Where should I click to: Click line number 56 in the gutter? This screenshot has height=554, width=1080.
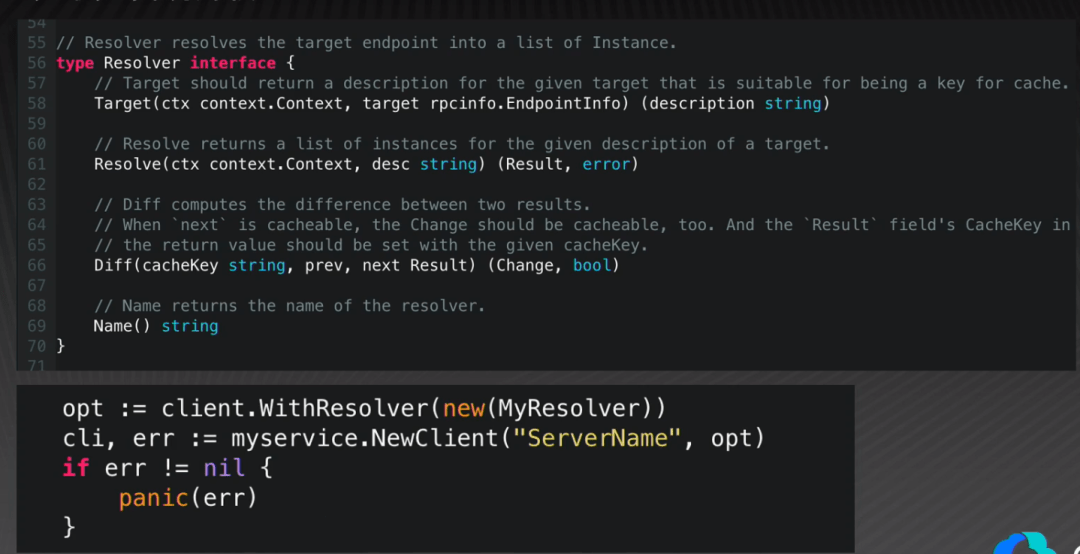(x=36, y=63)
